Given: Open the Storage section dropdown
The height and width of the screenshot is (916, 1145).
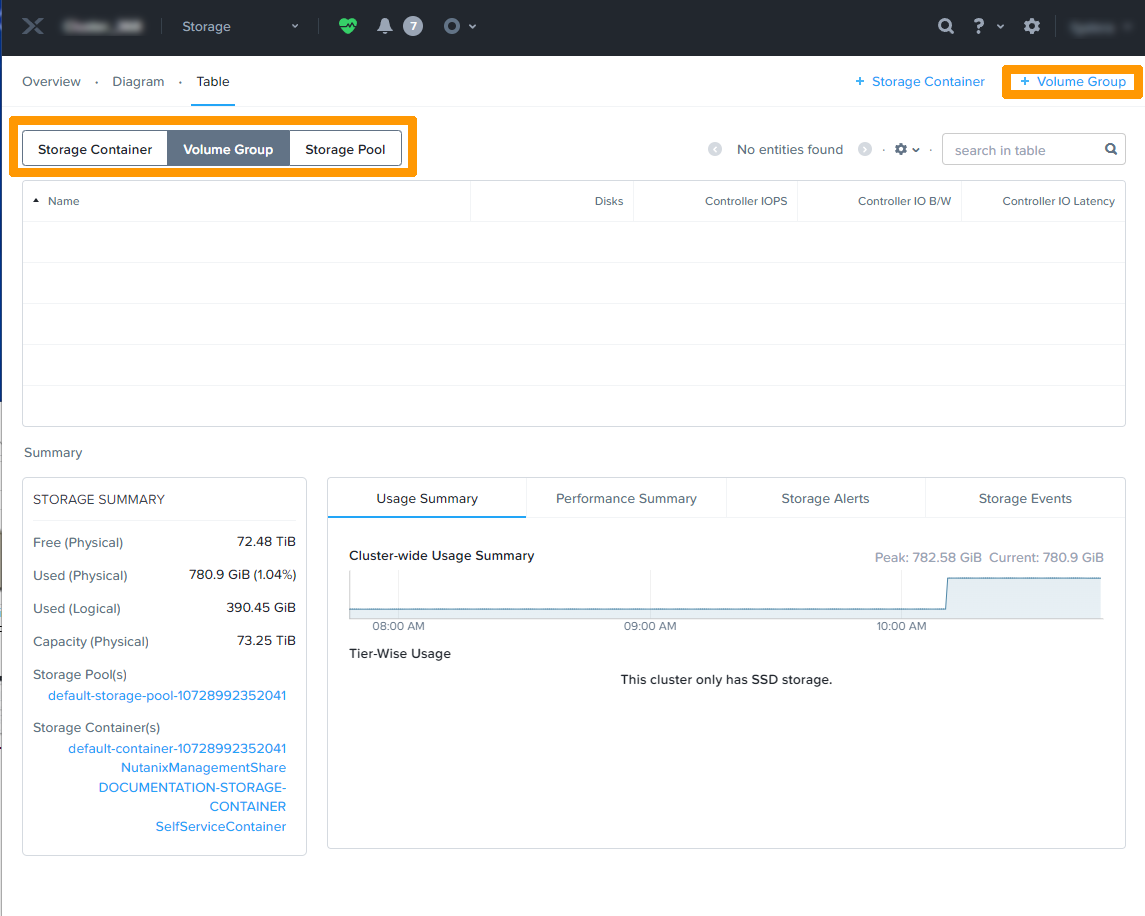Looking at the screenshot, I should 238,26.
